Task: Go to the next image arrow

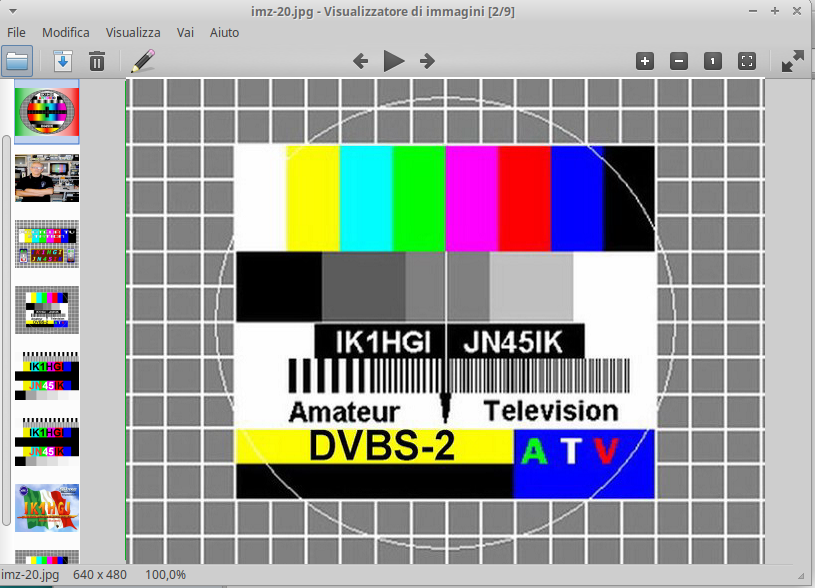Action: click(x=427, y=61)
